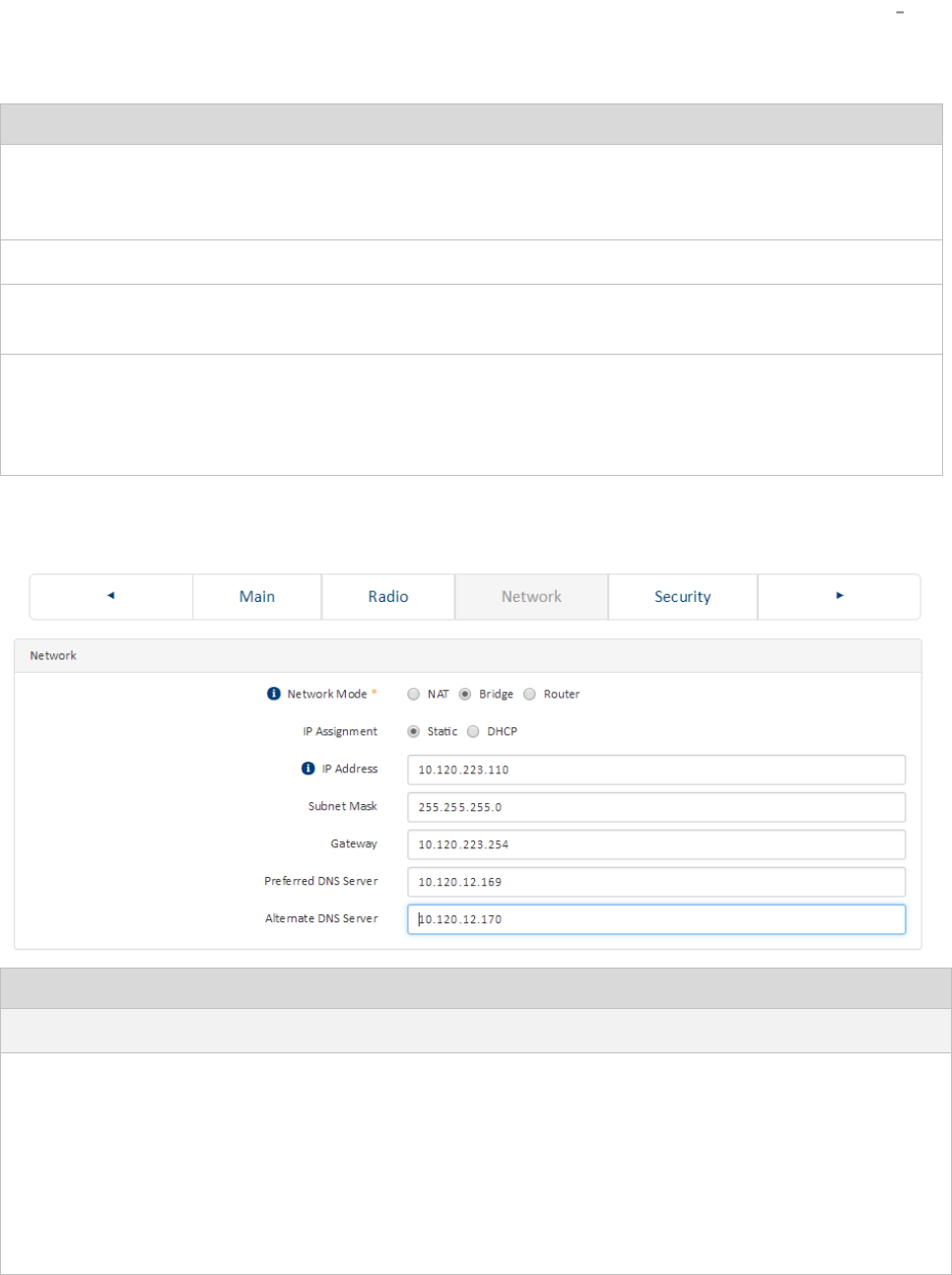The height and width of the screenshot is (1275, 952).
Task: Open the Main tab
Action: pos(257,597)
